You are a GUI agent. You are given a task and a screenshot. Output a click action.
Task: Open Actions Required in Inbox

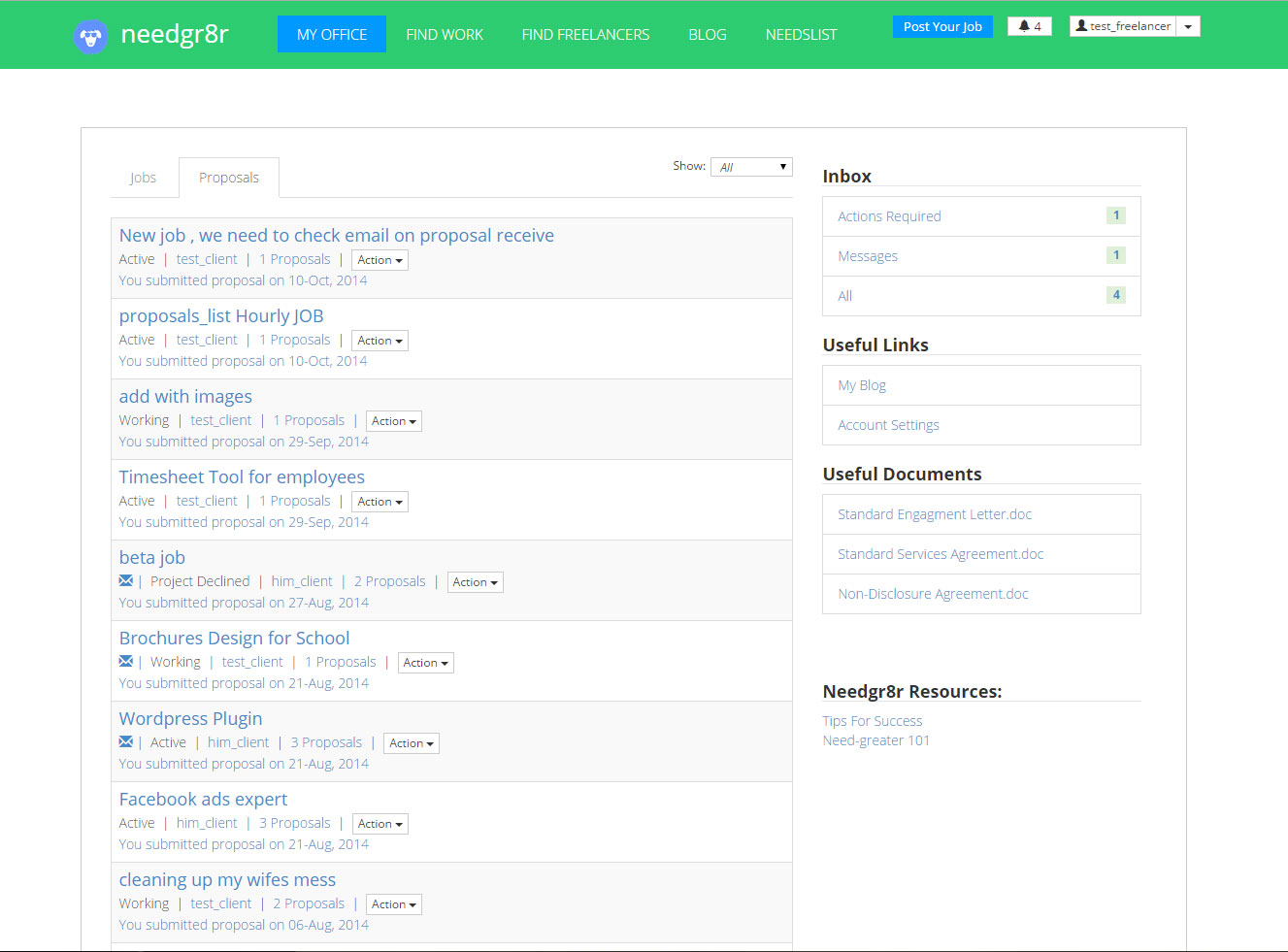tap(889, 216)
